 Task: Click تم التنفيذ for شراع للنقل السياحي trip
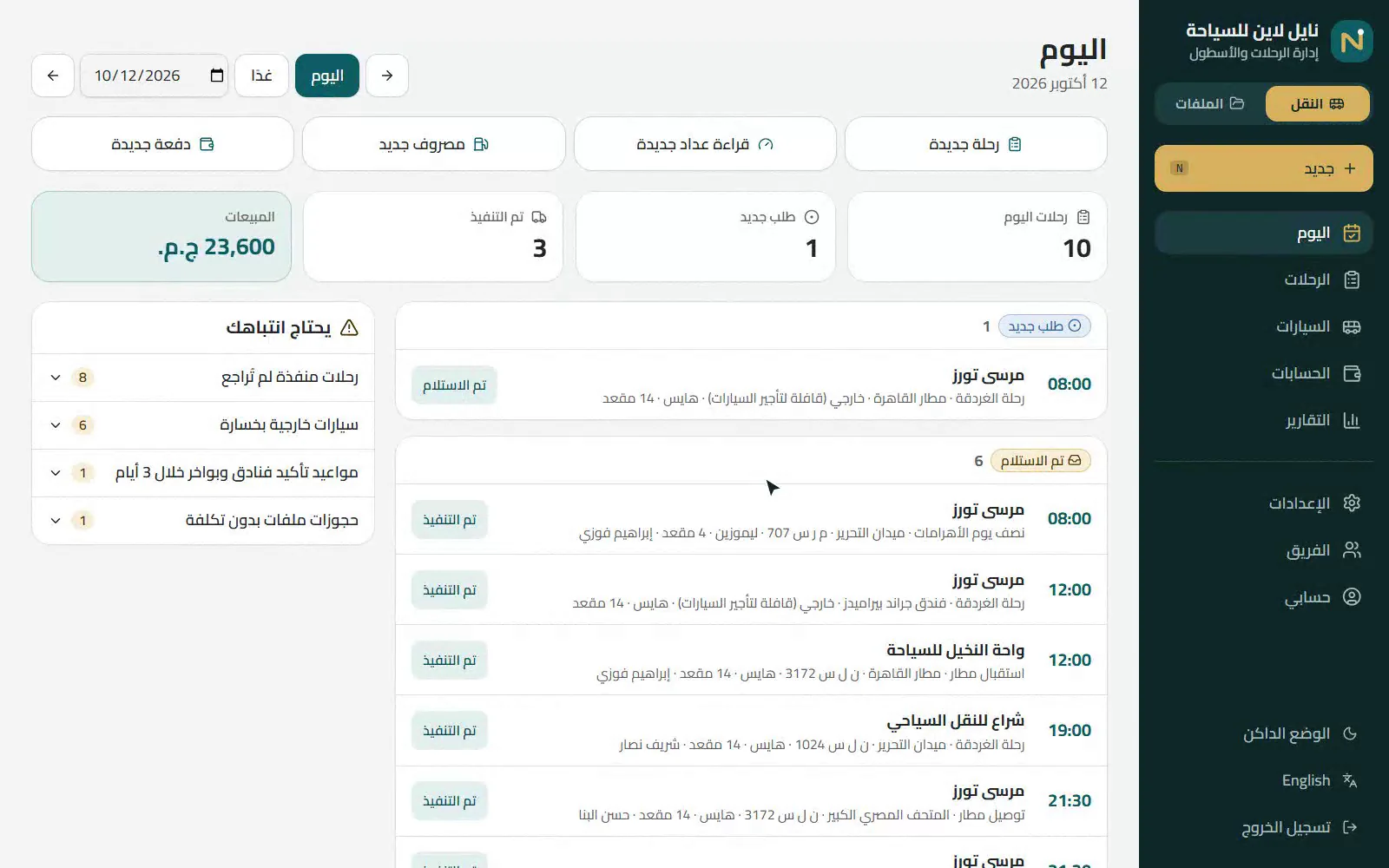click(x=450, y=731)
